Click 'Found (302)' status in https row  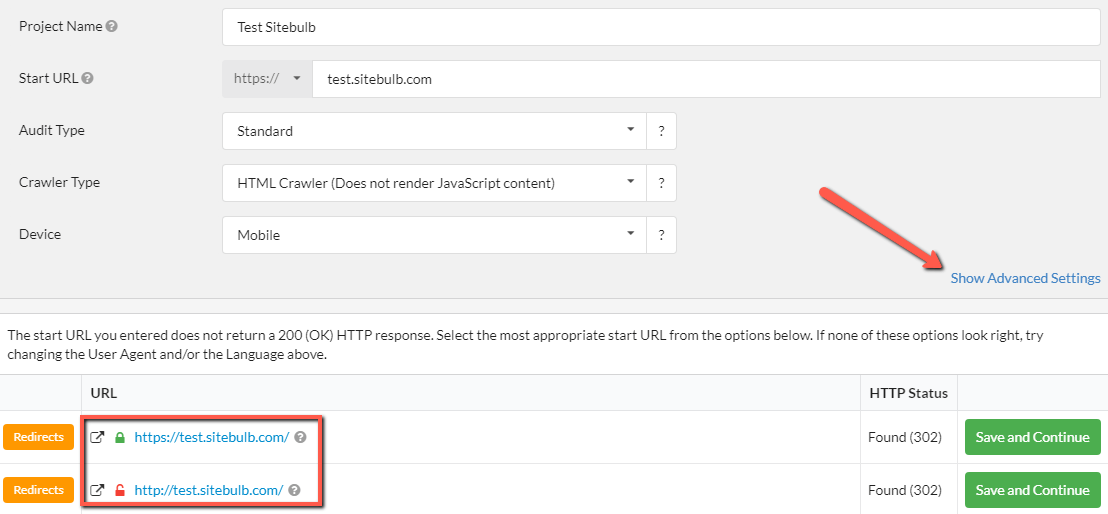point(904,438)
